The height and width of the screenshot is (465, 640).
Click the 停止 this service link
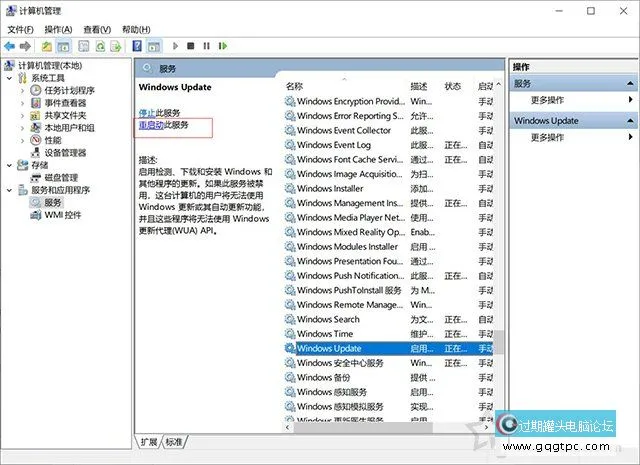(x=147, y=113)
